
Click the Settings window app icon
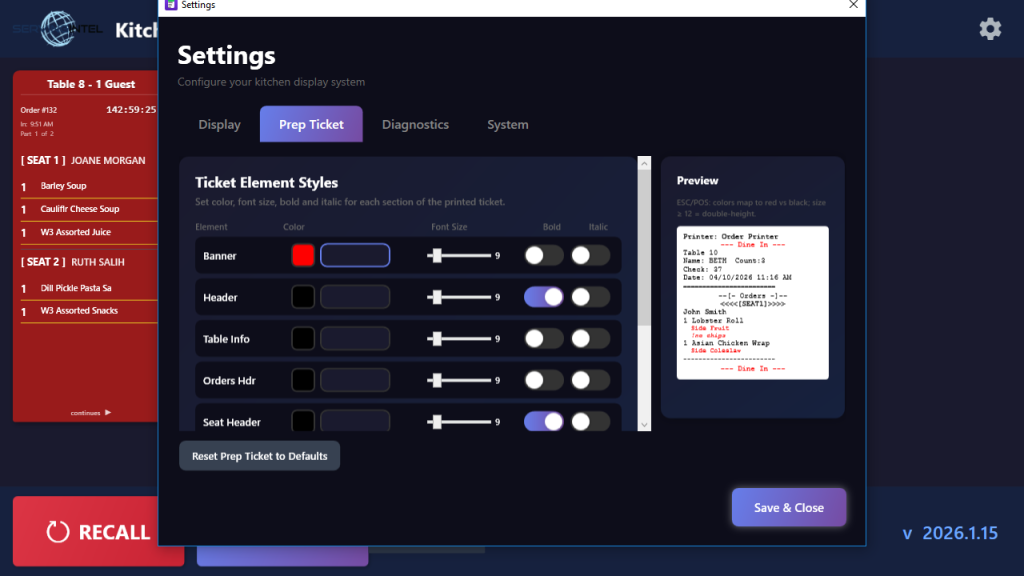click(170, 5)
